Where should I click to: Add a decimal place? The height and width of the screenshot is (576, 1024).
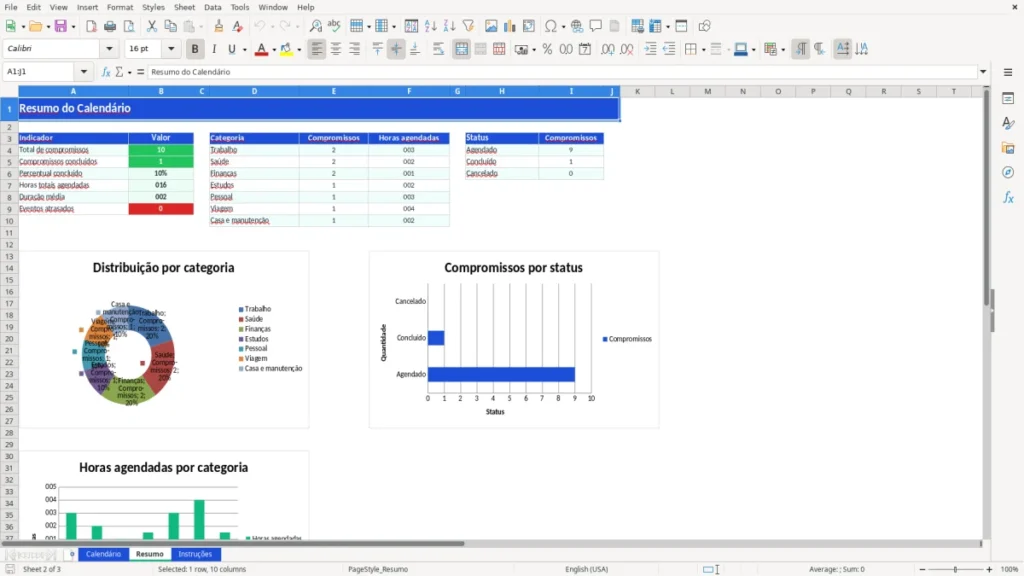[x=608, y=49]
